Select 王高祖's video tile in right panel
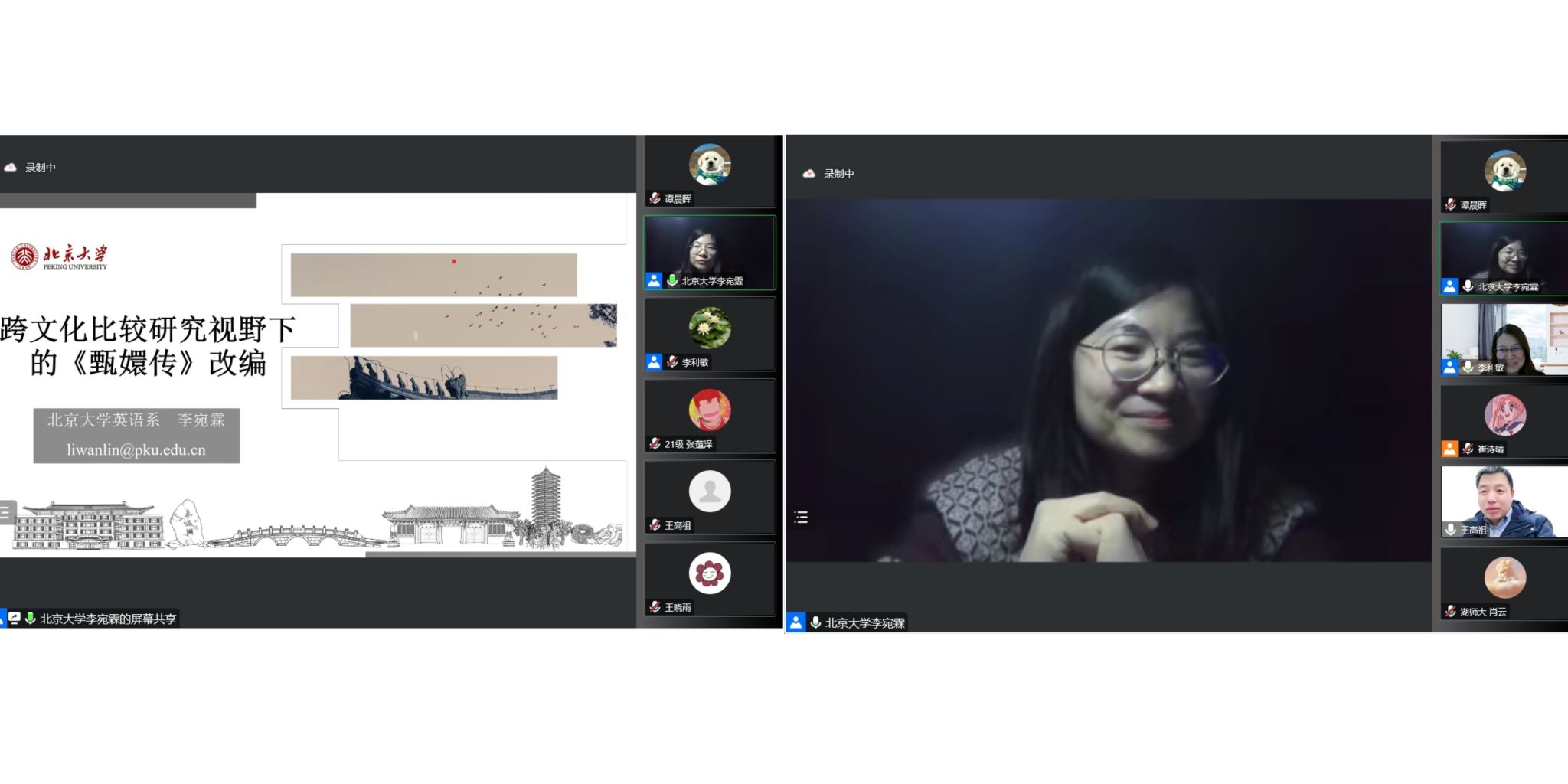This screenshot has width=1568, height=784. (1504, 501)
